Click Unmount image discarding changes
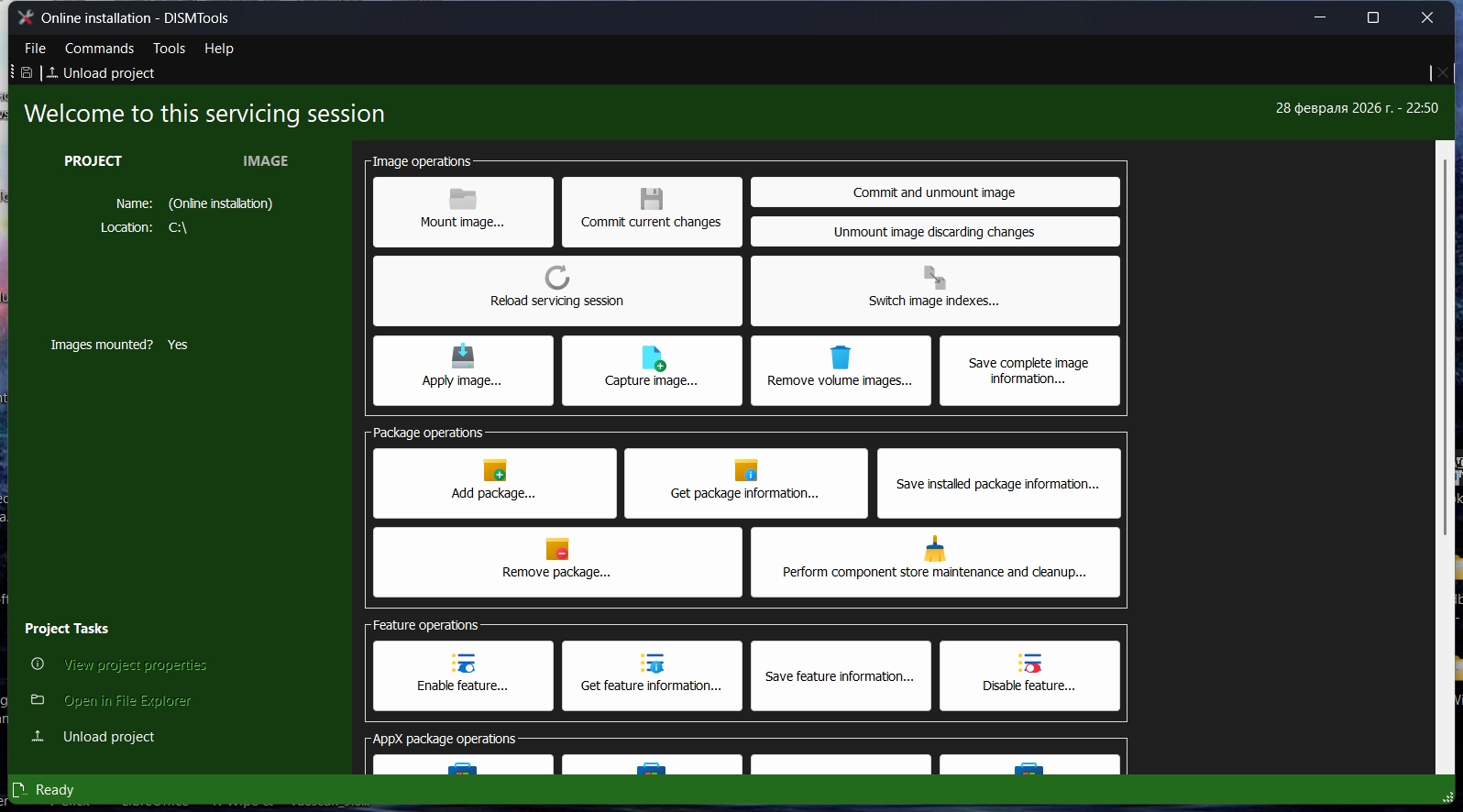The width and height of the screenshot is (1463, 812). (935, 232)
